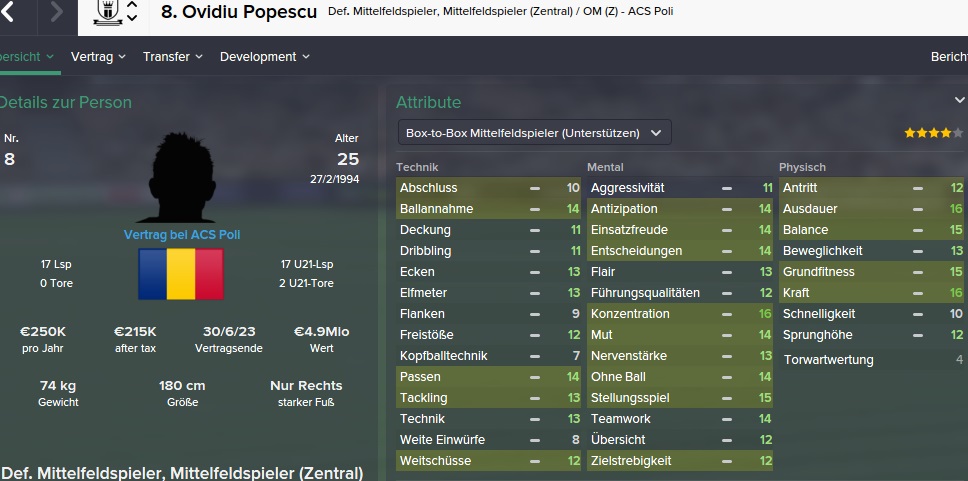Collapse the Attribute panel chevron

click(959, 100)
